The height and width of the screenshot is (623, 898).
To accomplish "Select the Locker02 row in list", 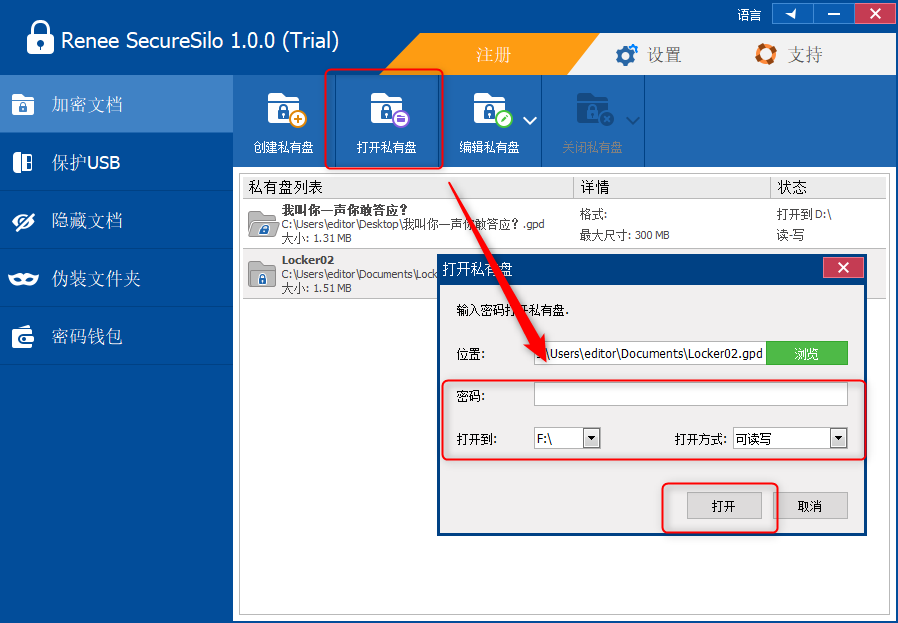I will [x=340, y=274].
